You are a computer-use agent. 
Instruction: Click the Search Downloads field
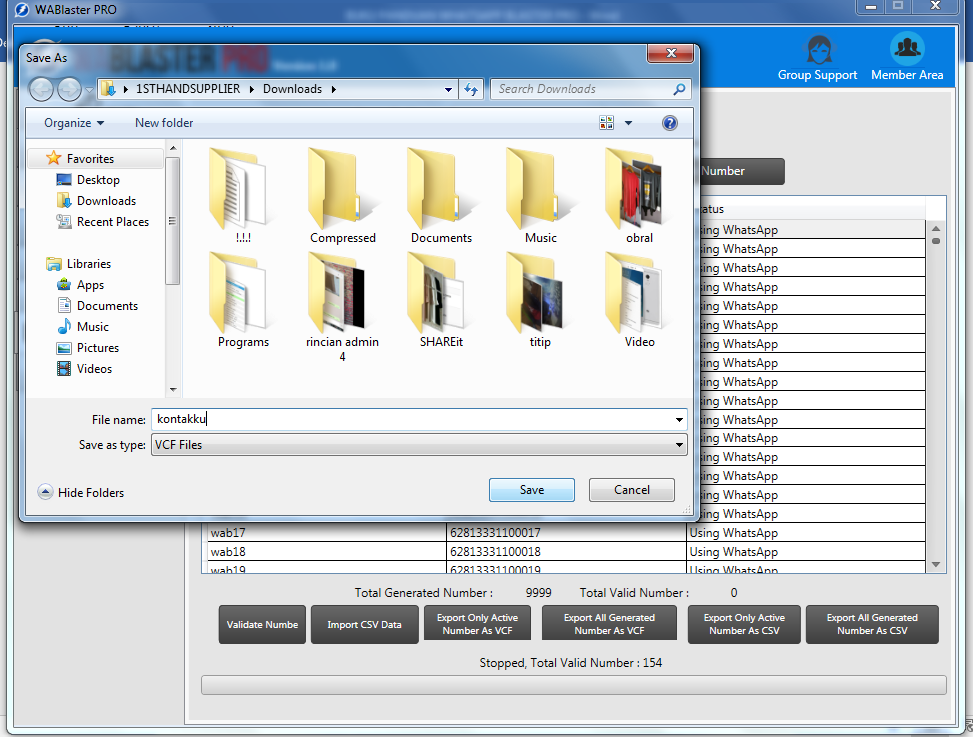[x=582, y=89]
